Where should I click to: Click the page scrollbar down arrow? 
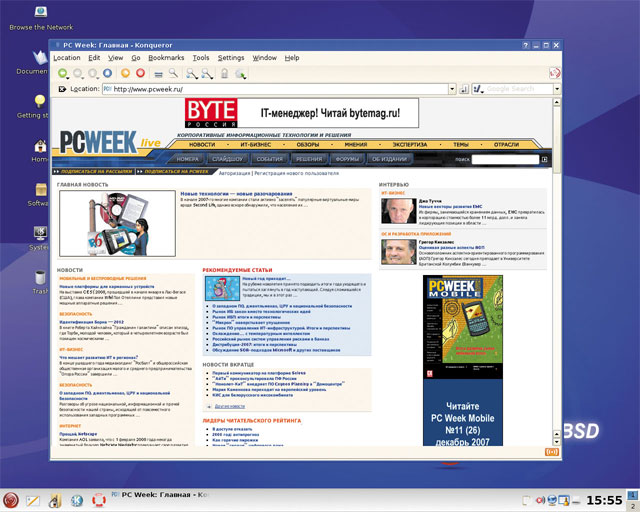tap(557, 442)
